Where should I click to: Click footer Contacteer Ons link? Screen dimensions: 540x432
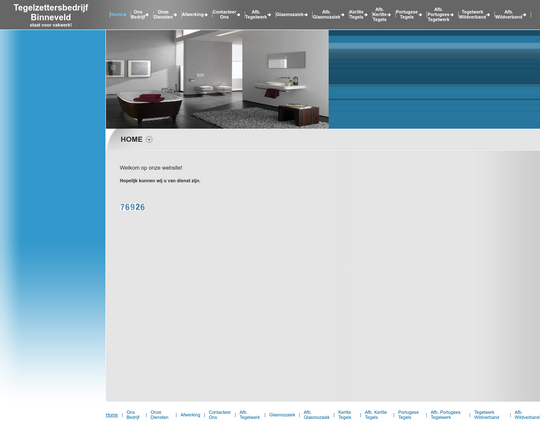[219, 415]
